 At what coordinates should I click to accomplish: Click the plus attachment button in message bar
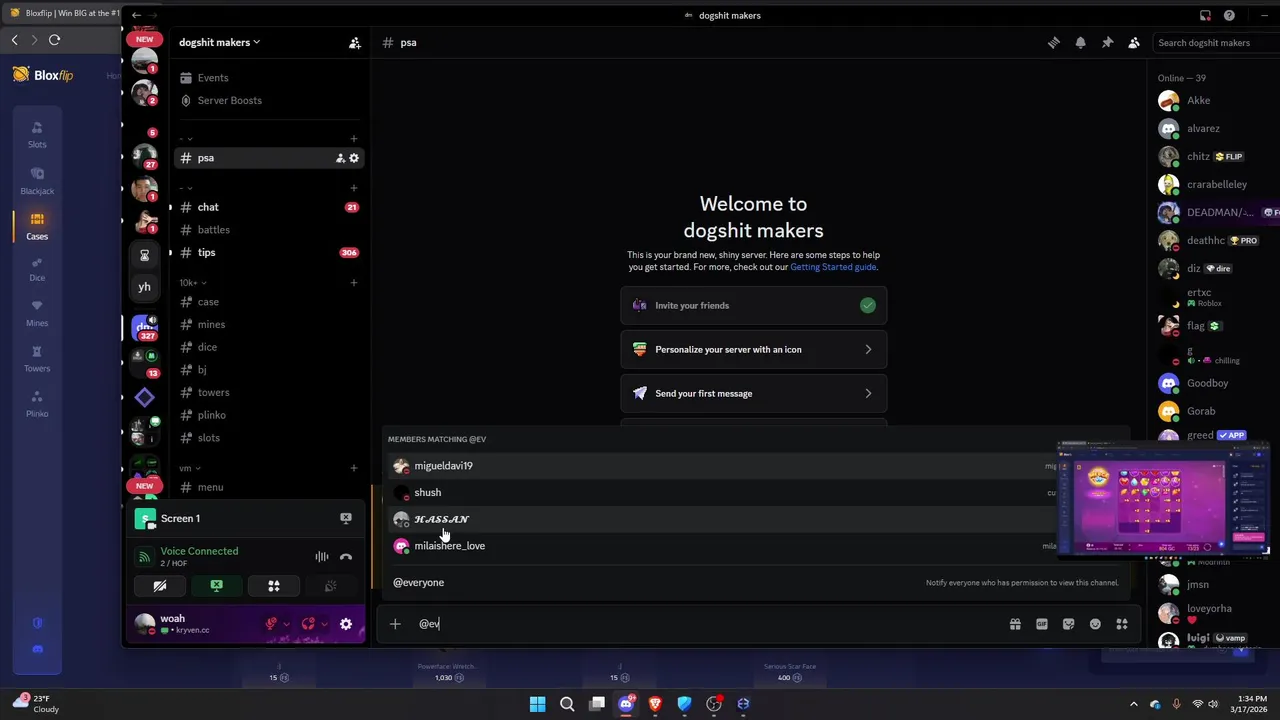coord(395,624)
